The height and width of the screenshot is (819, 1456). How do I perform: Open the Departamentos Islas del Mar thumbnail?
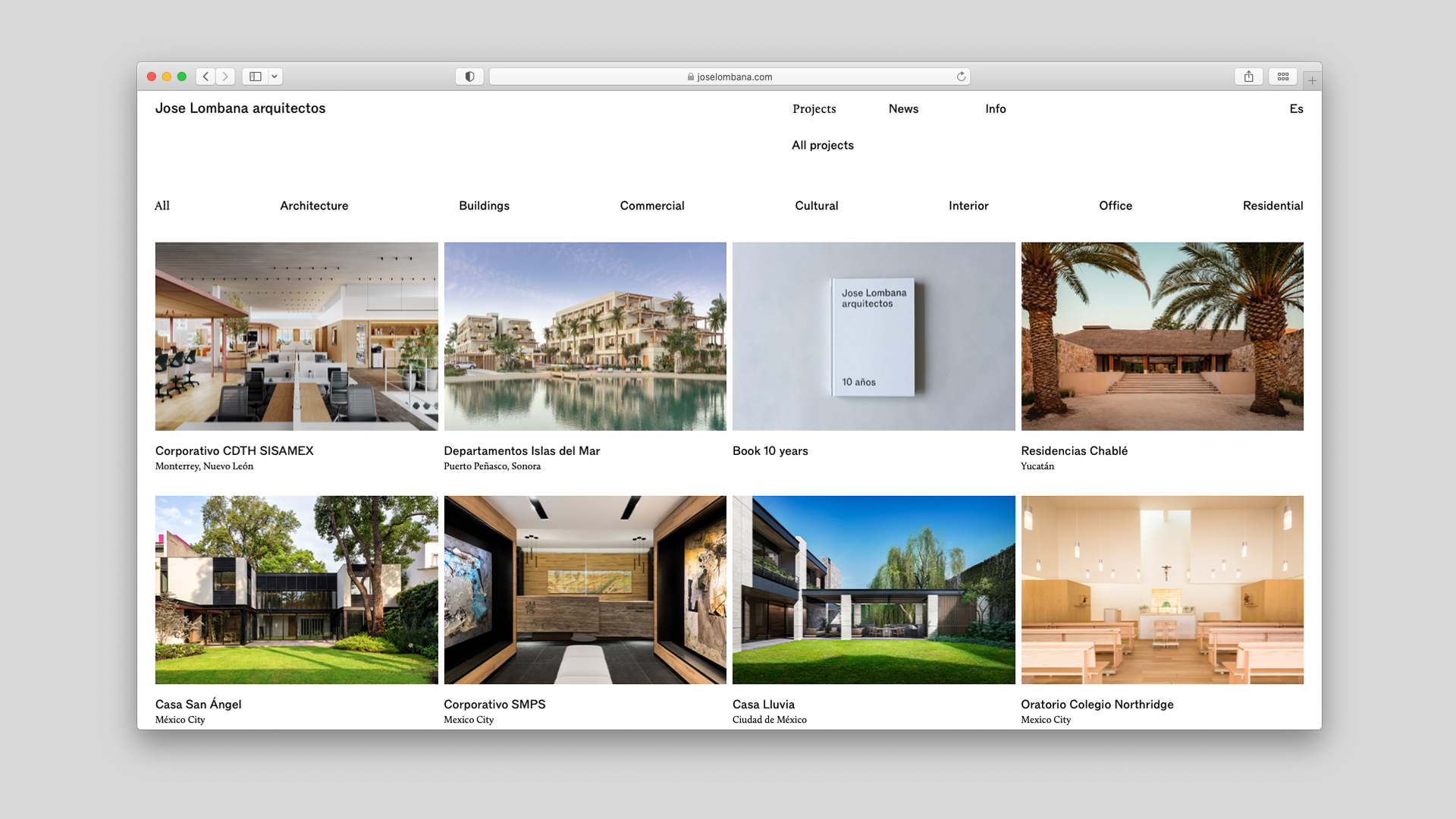(585, 337)
